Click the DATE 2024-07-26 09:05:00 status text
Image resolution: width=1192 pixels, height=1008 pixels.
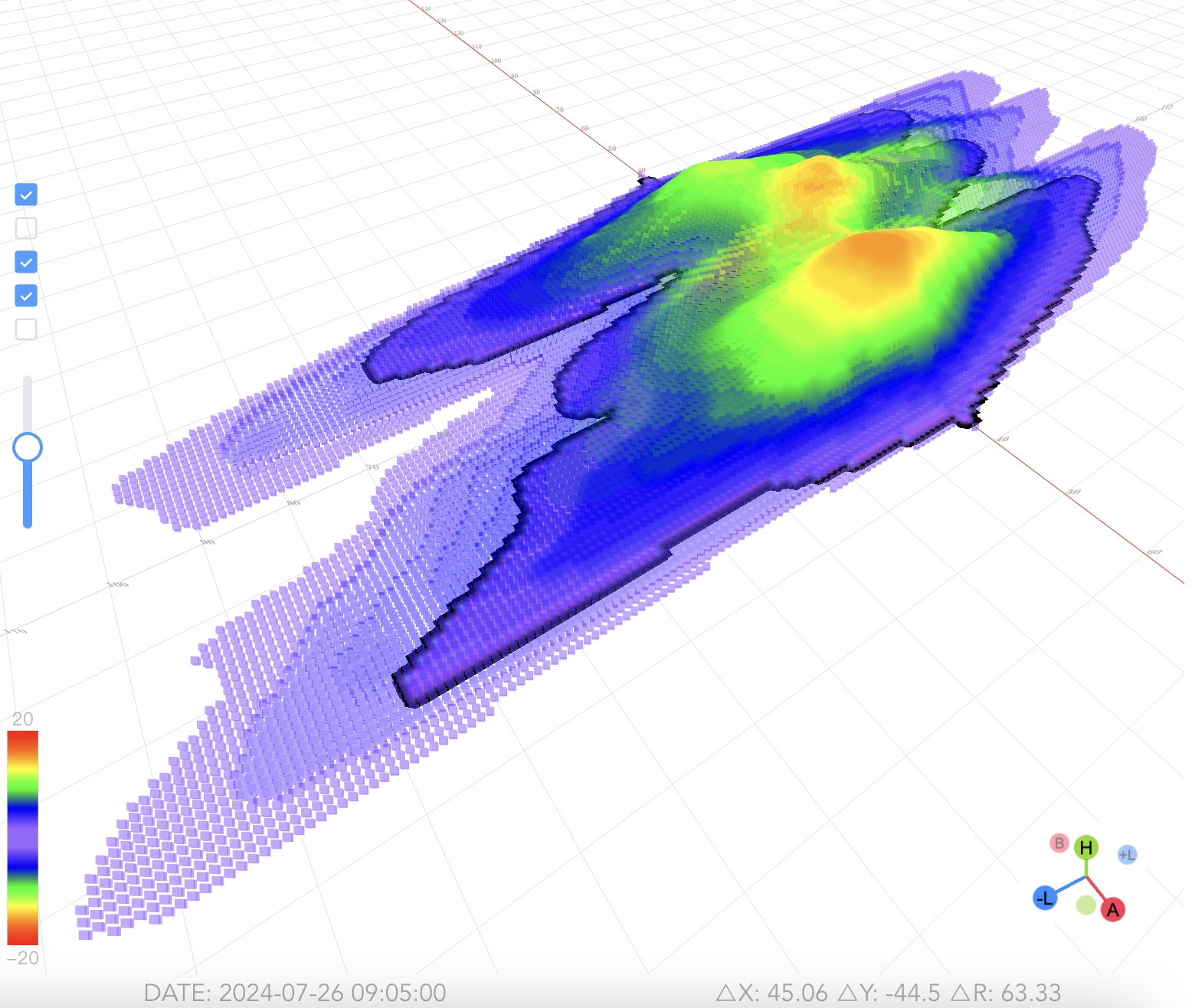click(295, 993)
